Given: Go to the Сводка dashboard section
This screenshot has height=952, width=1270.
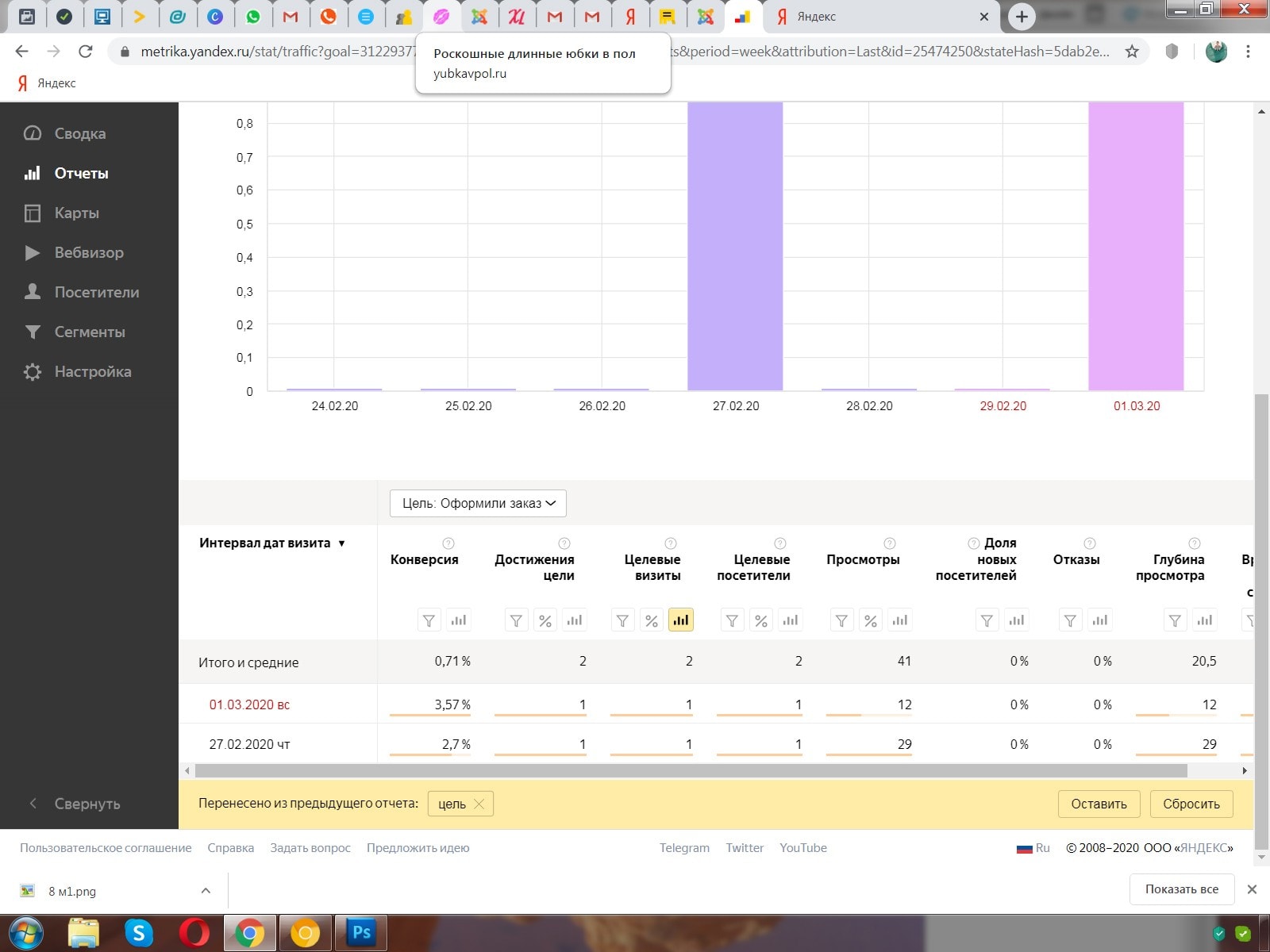Looking at the screenshot, I should pos(79,134).
